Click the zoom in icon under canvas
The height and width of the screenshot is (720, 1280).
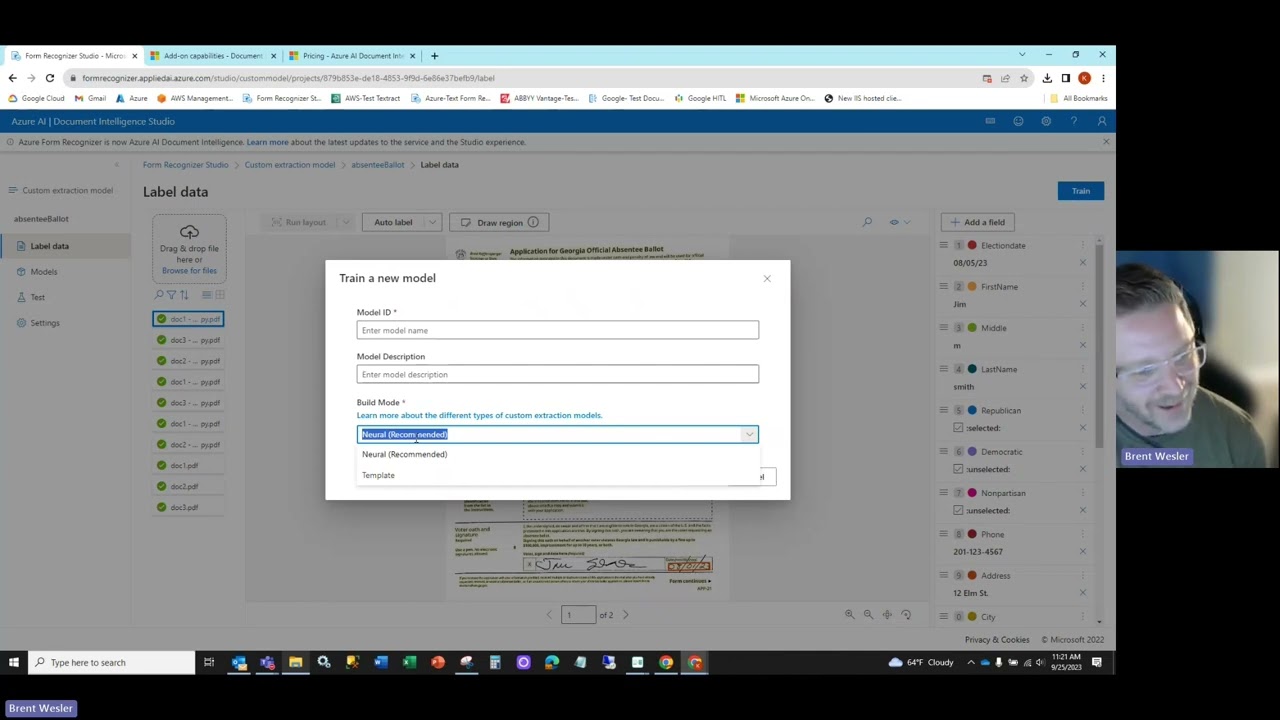tap(849, 615)
